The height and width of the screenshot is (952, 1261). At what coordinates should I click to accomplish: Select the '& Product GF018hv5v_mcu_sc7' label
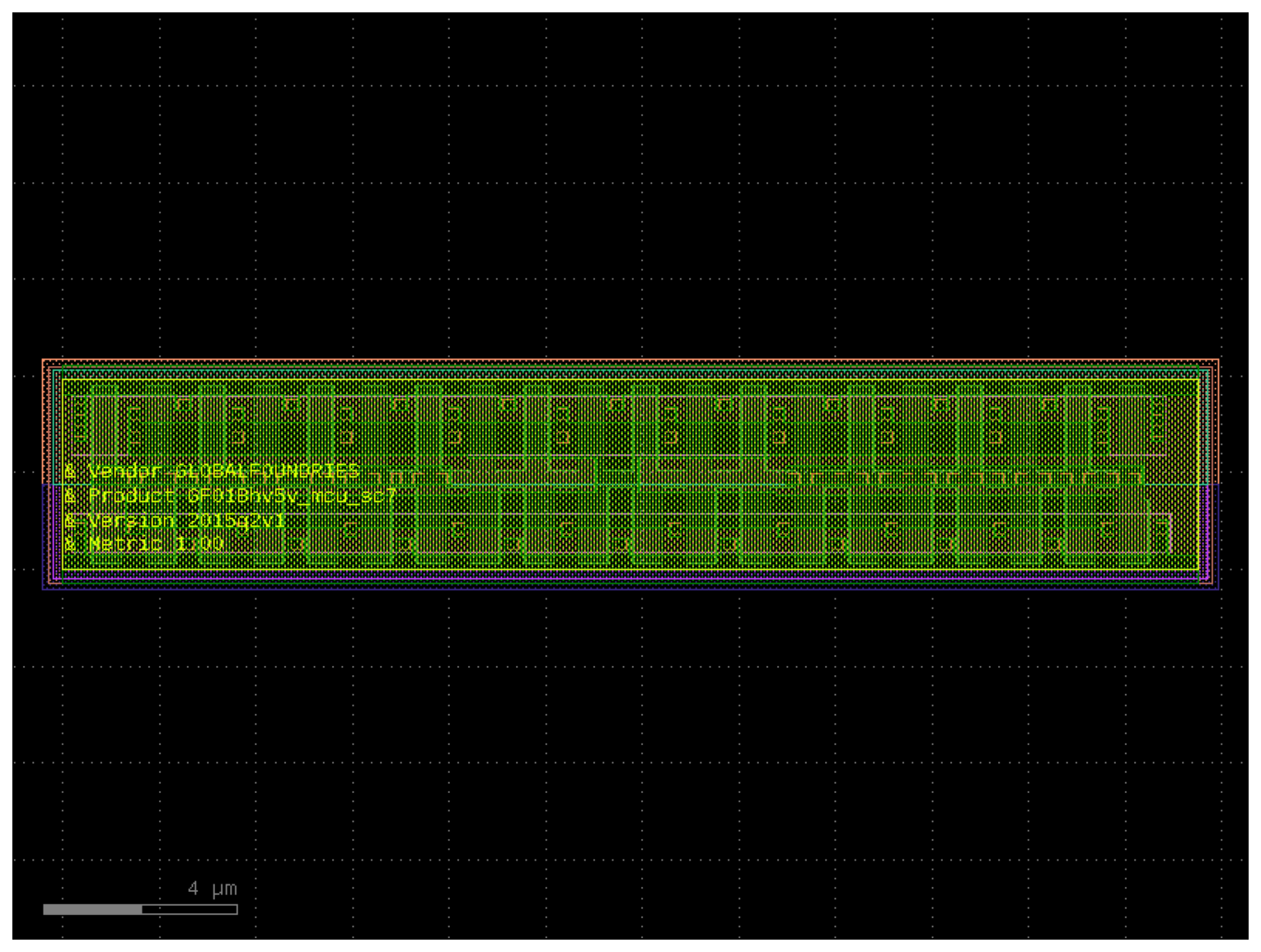pos(231,496)
